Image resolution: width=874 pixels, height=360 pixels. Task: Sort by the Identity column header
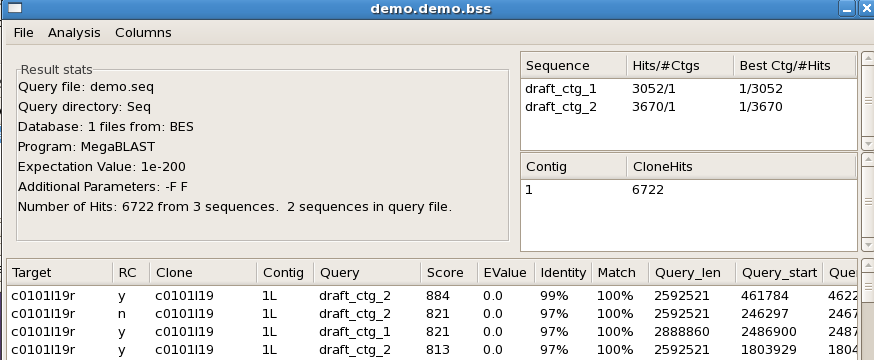coord(563,273)
